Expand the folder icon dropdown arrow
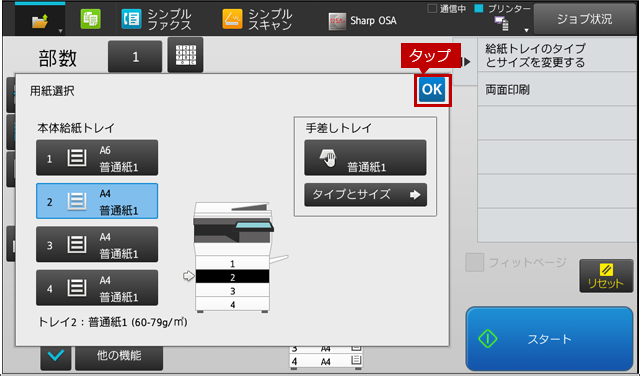640x376 pixels. coord(61,31)
